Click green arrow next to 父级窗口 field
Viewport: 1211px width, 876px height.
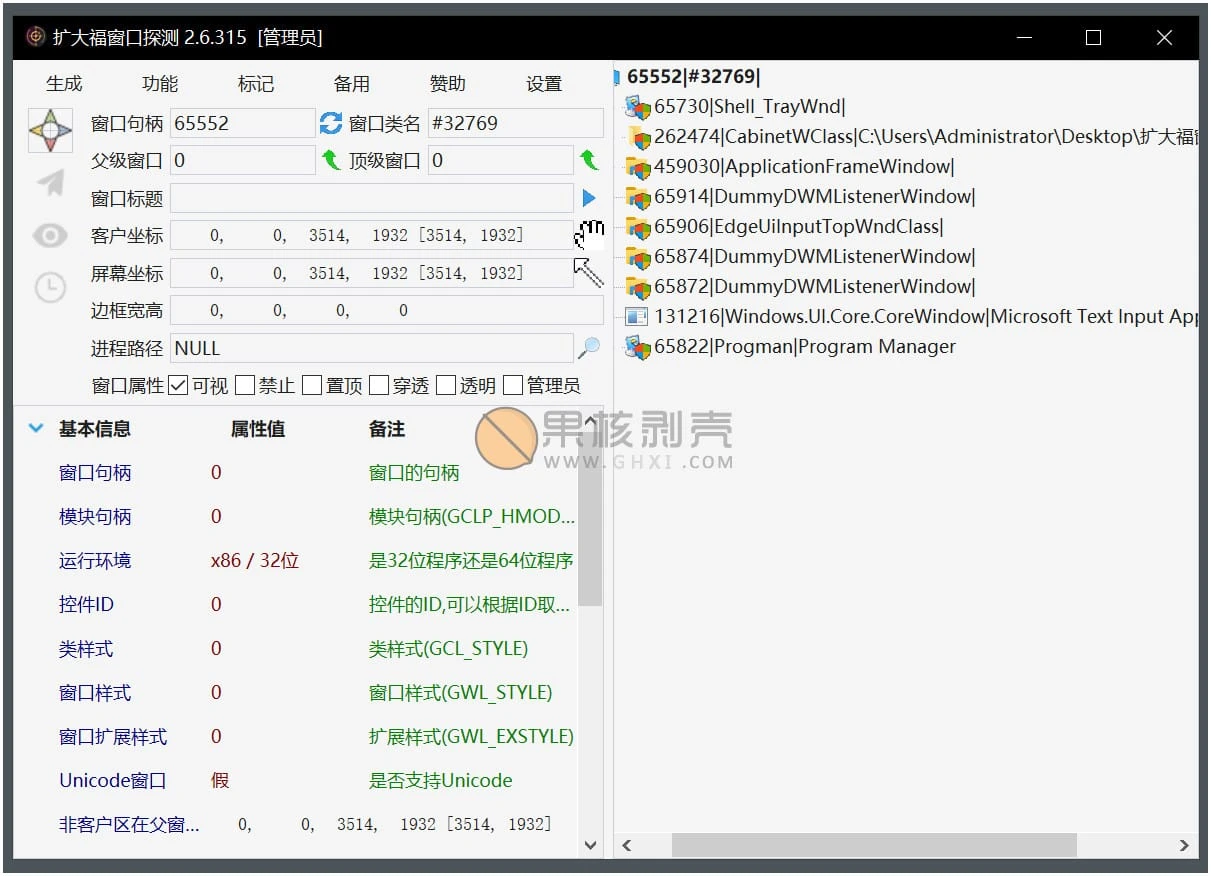click(x=331, y=160)
